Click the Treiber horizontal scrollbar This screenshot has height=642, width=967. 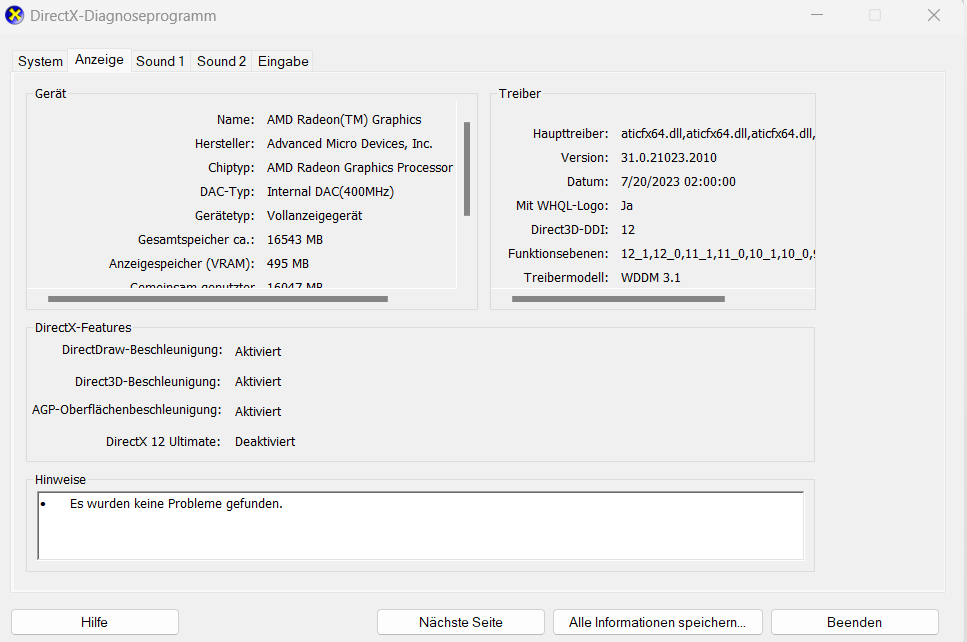618,299
